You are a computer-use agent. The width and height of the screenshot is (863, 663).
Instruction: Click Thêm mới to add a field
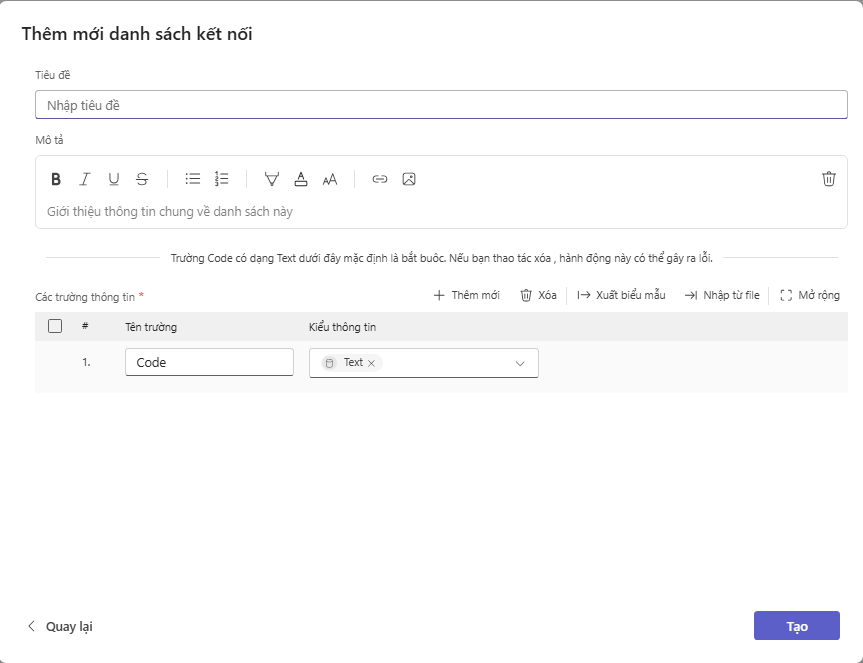tap(466, 295)
